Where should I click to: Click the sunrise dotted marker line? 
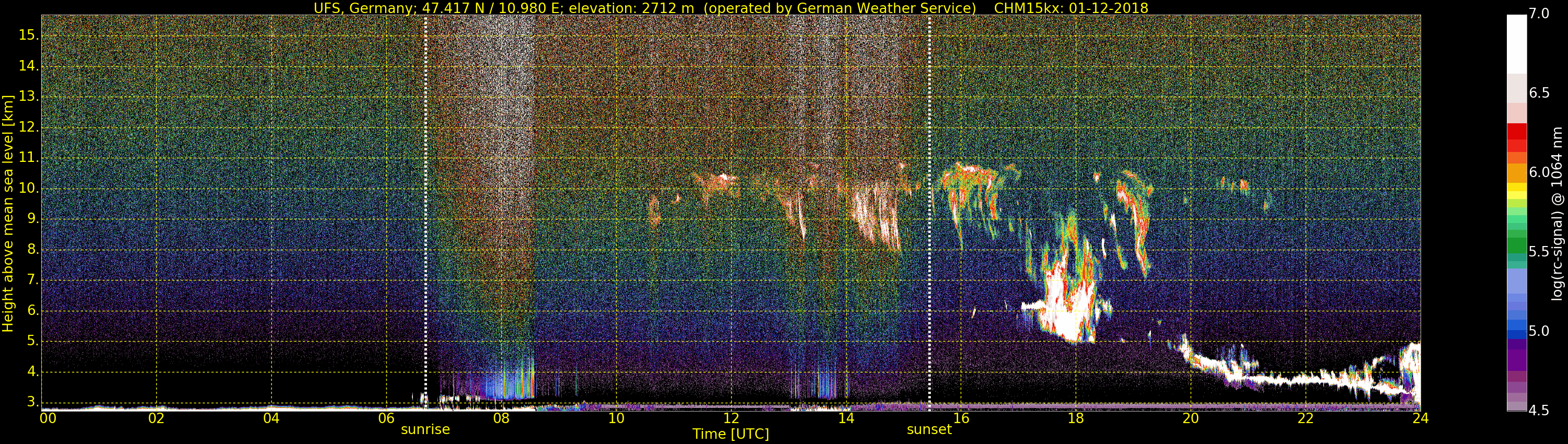(425, 212)
